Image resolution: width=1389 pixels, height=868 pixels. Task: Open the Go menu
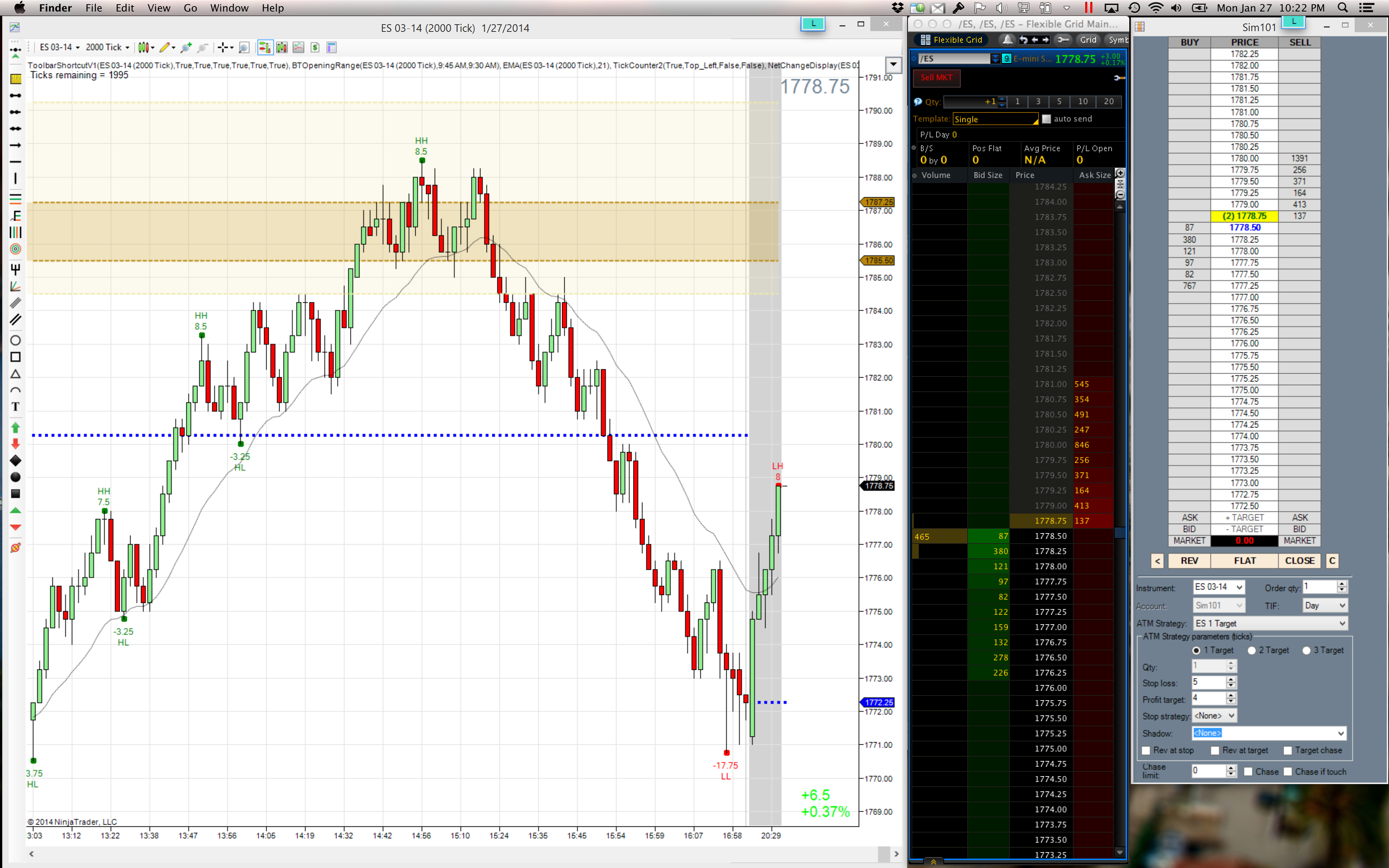click(190, 8)
